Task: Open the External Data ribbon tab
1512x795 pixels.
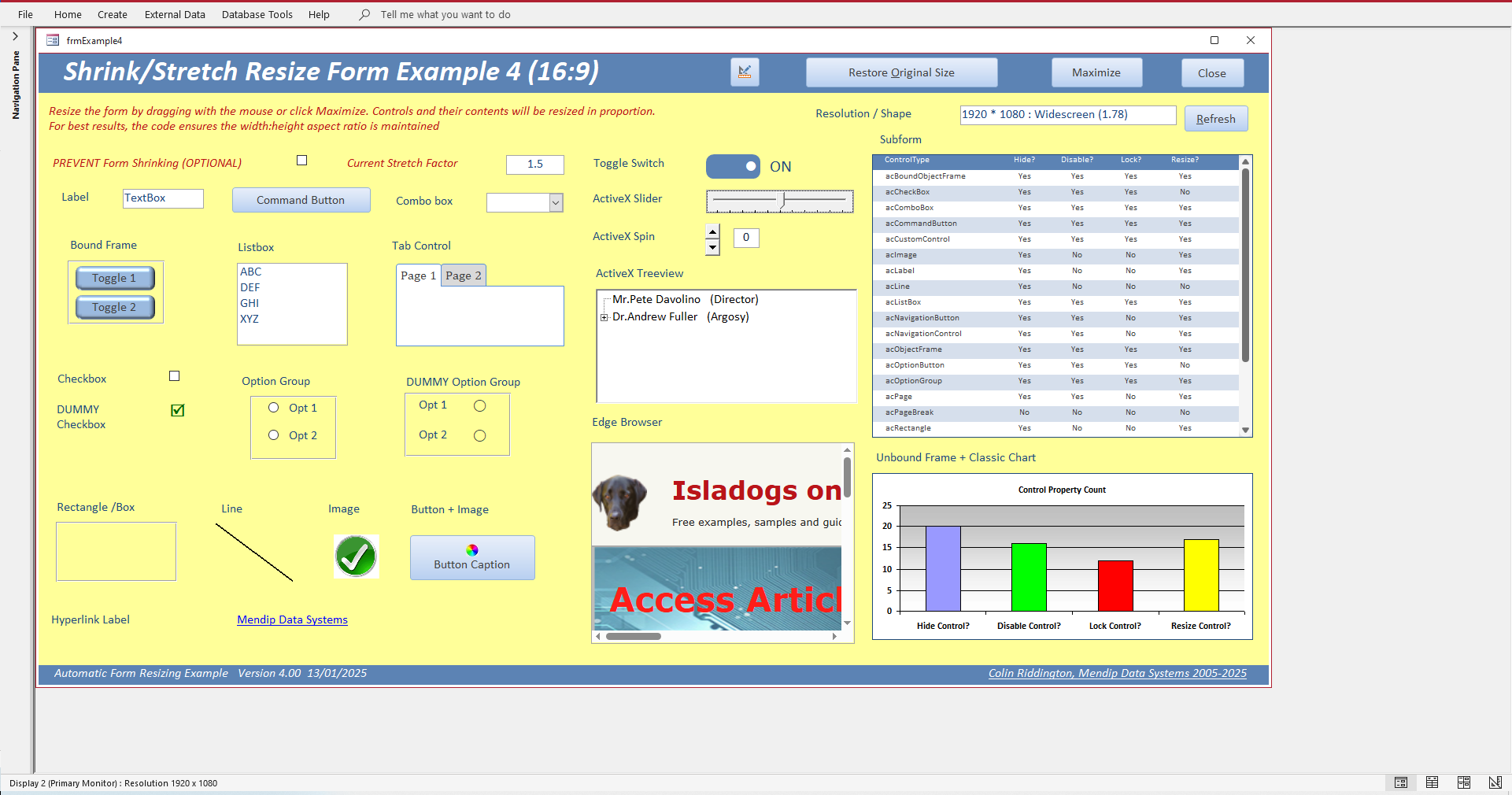Action: click(x=175, y=14)
